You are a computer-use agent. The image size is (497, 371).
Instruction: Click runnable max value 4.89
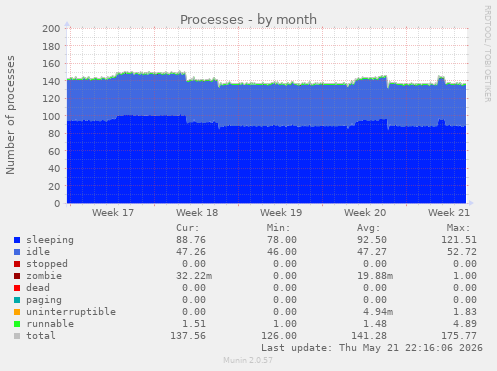pyautogui.click(x=465, y=324)
